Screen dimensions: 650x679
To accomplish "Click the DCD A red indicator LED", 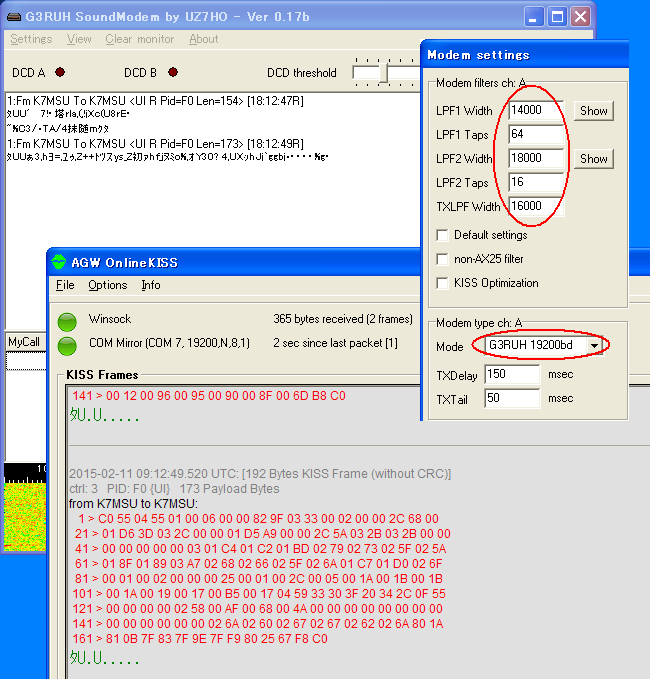I will (60, 72).
